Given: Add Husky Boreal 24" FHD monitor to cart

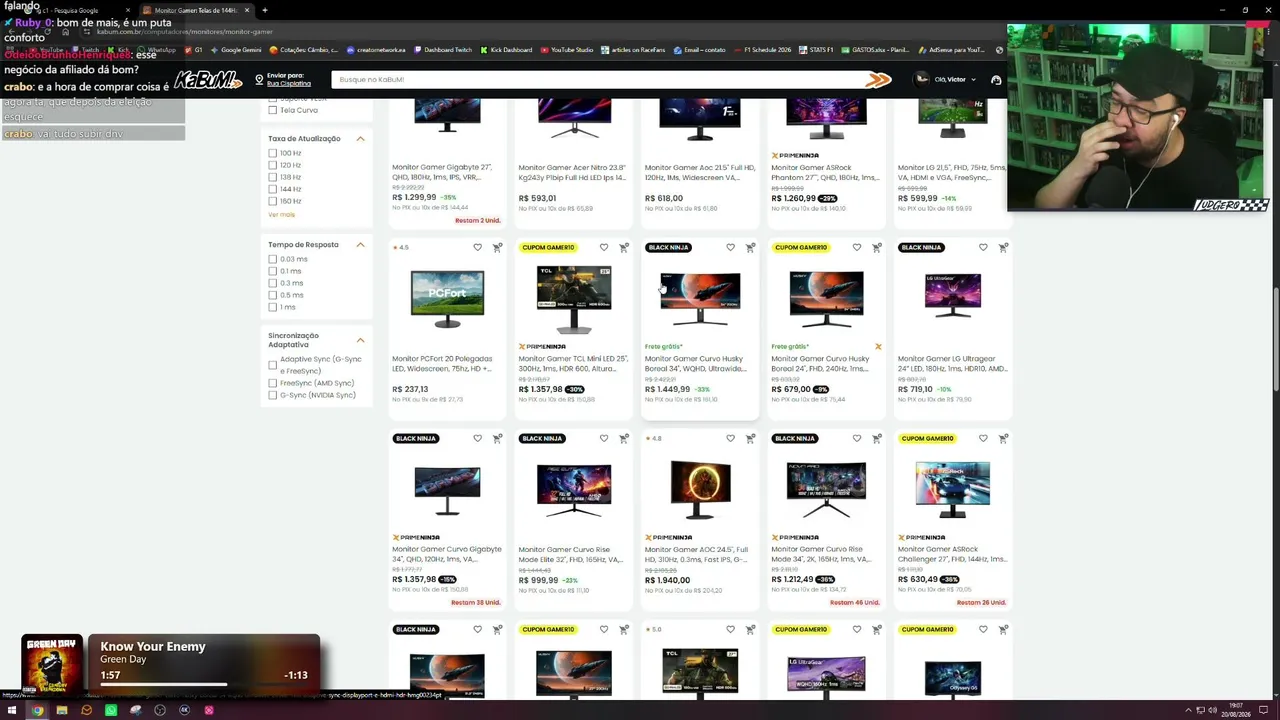Looking at the screenshot, I should coord(877,247).
